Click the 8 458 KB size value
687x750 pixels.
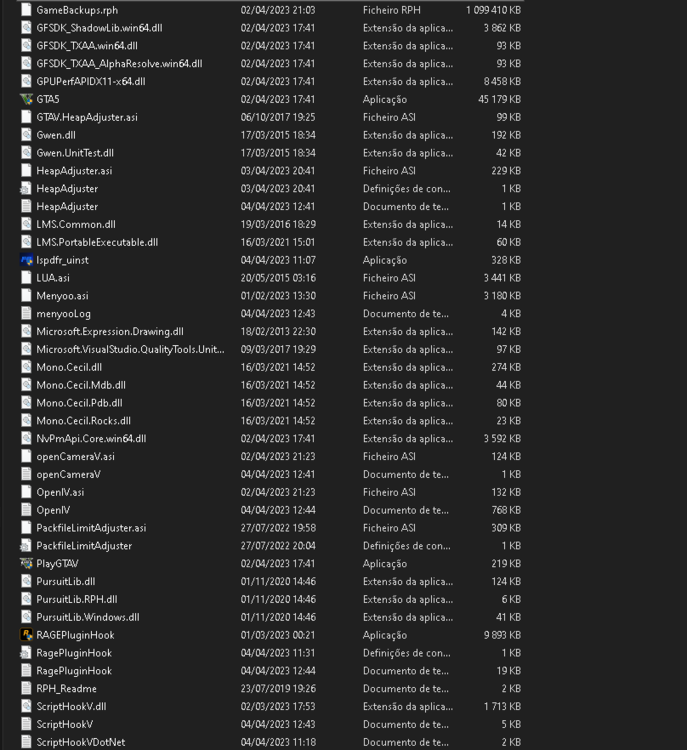(x=502, y=81)
